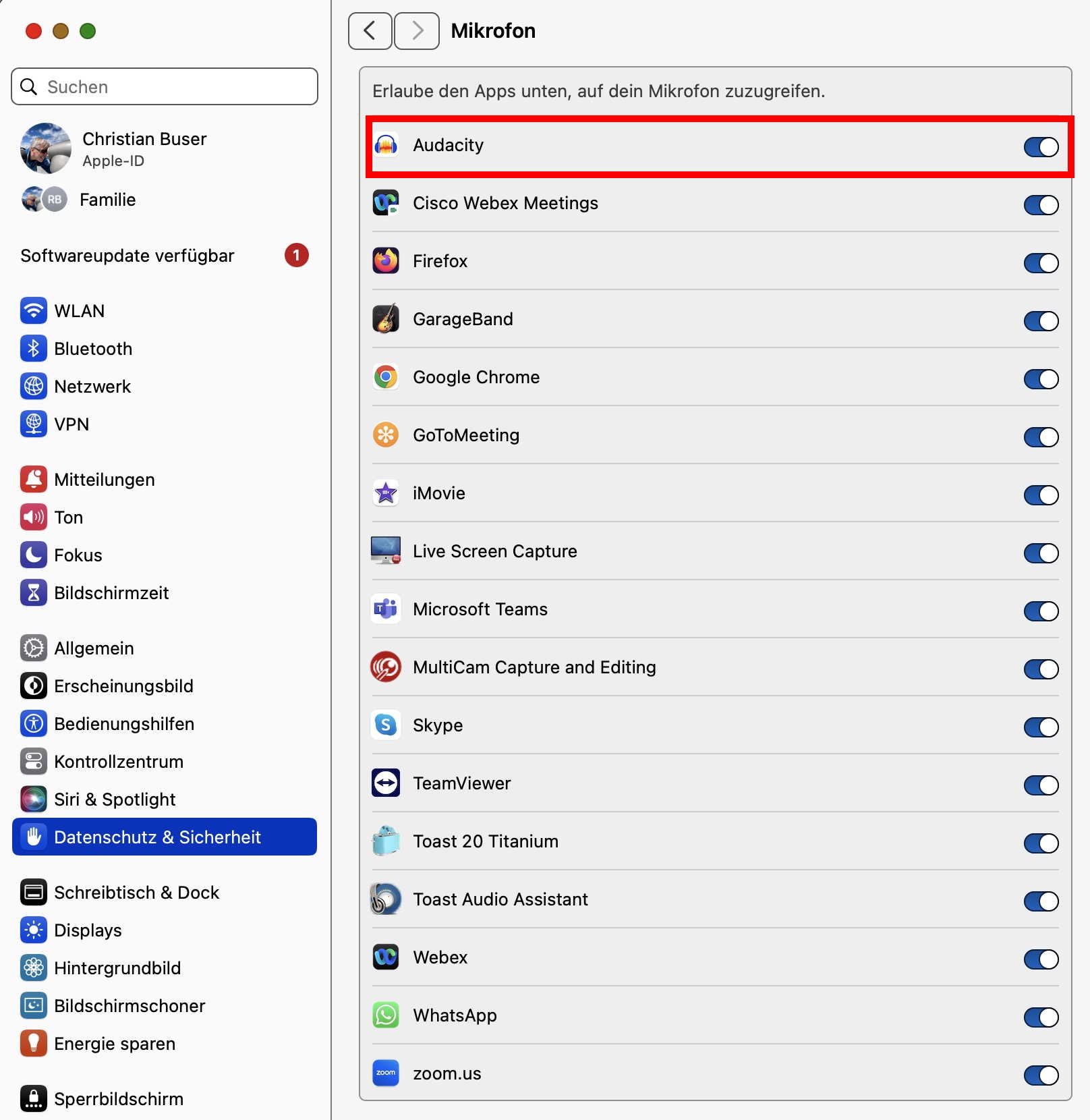This screenshot has height=1120, width=1090.
Task: Click the Audacity app icon
Action: click(x=386, y=145)
